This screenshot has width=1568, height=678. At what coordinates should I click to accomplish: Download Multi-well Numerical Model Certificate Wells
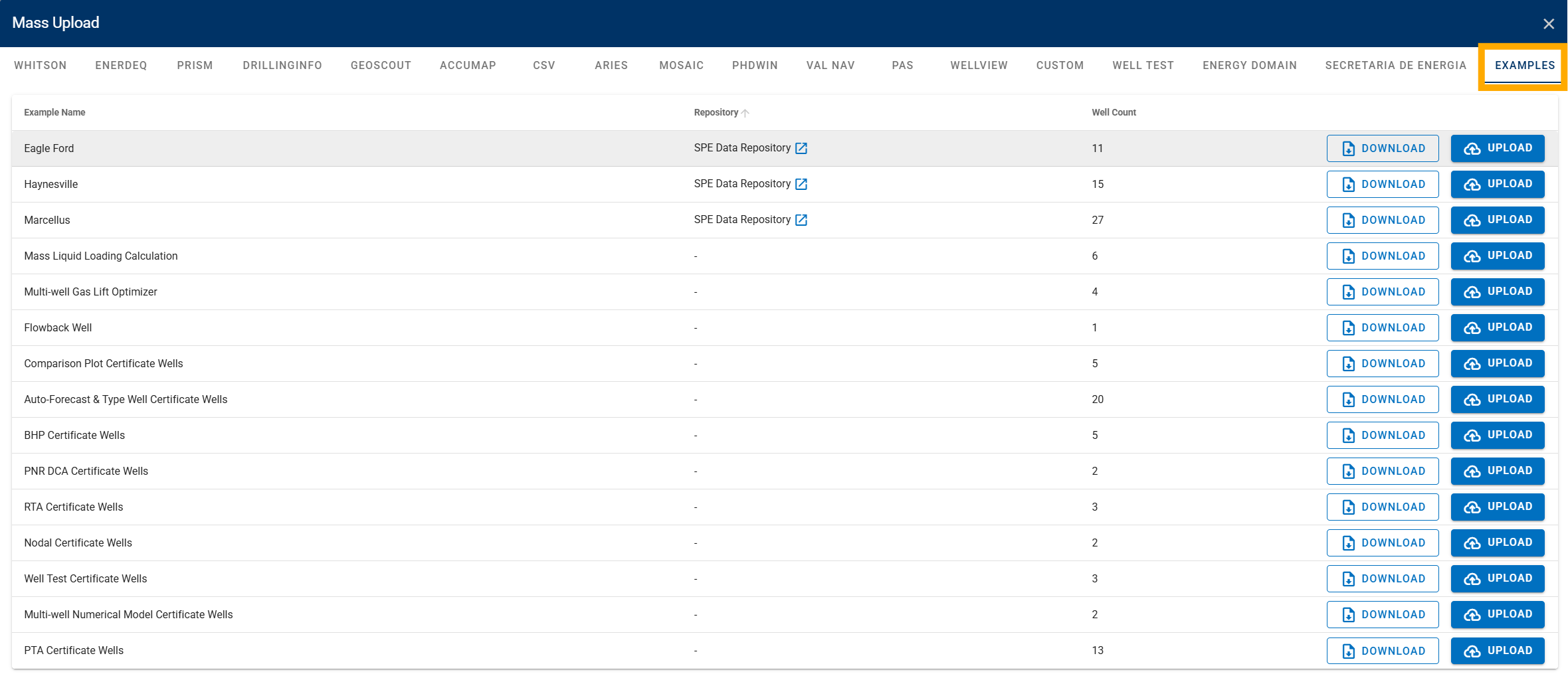[x=1383, y=614]
